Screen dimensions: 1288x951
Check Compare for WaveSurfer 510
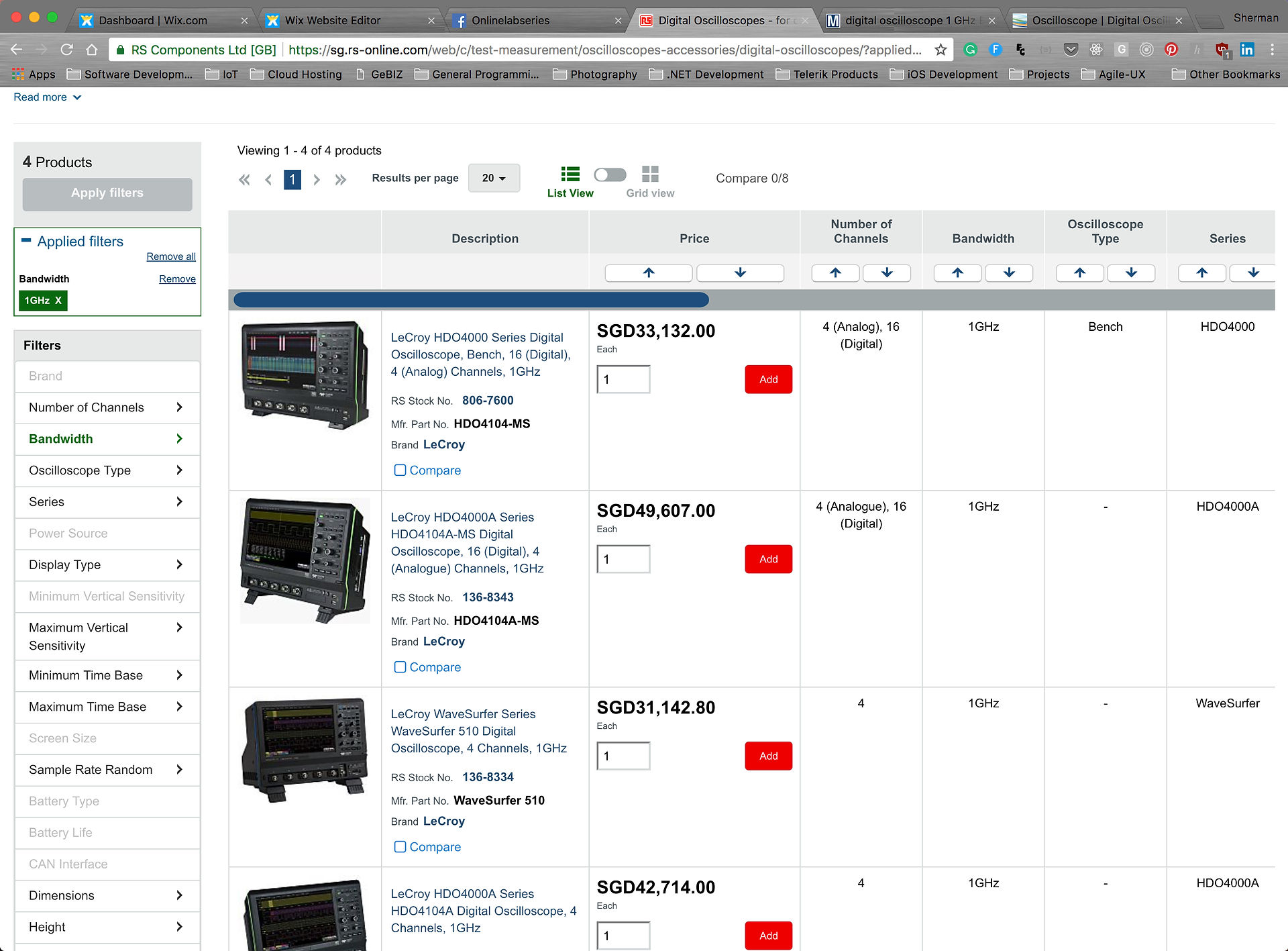(400, 847)
